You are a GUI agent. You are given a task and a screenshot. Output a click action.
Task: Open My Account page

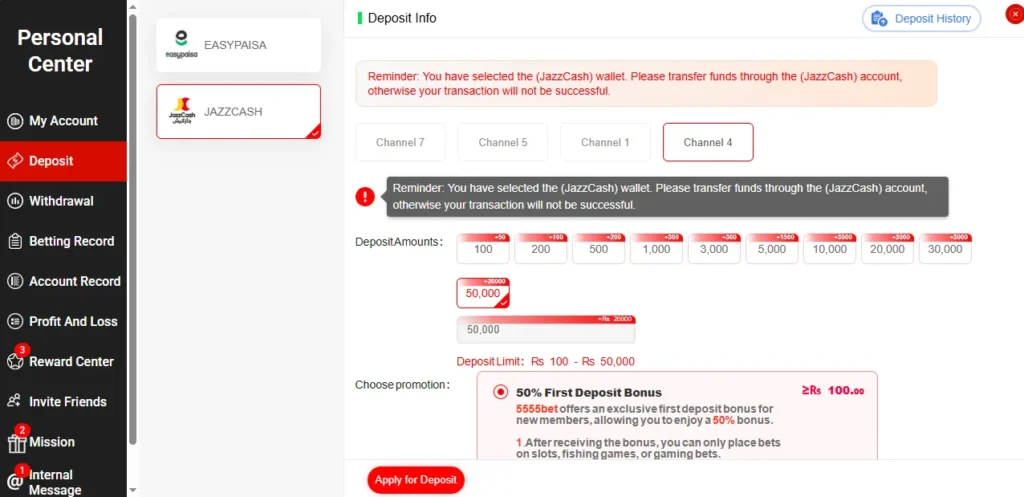tap(63, 121)
